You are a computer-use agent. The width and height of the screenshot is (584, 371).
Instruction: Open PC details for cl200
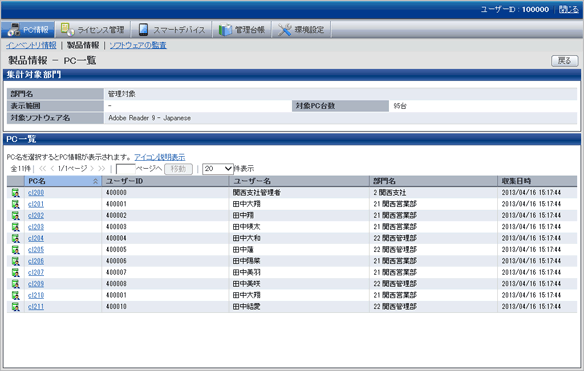tap(36, 193)
